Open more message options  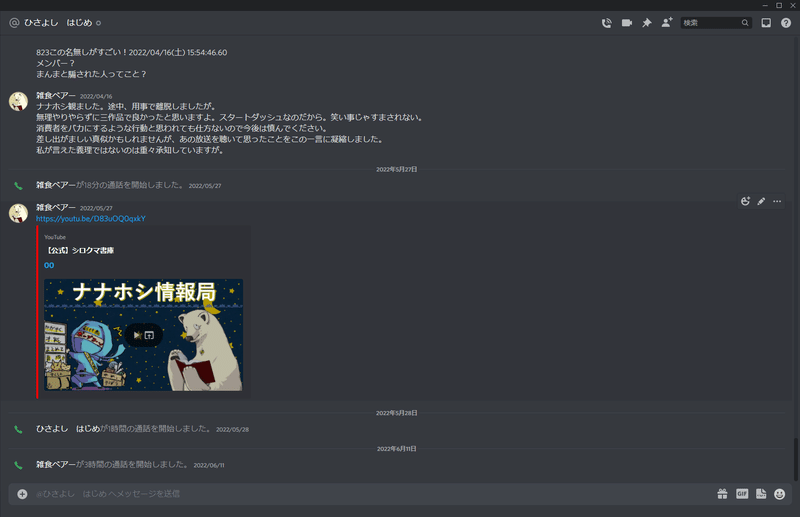777,201
